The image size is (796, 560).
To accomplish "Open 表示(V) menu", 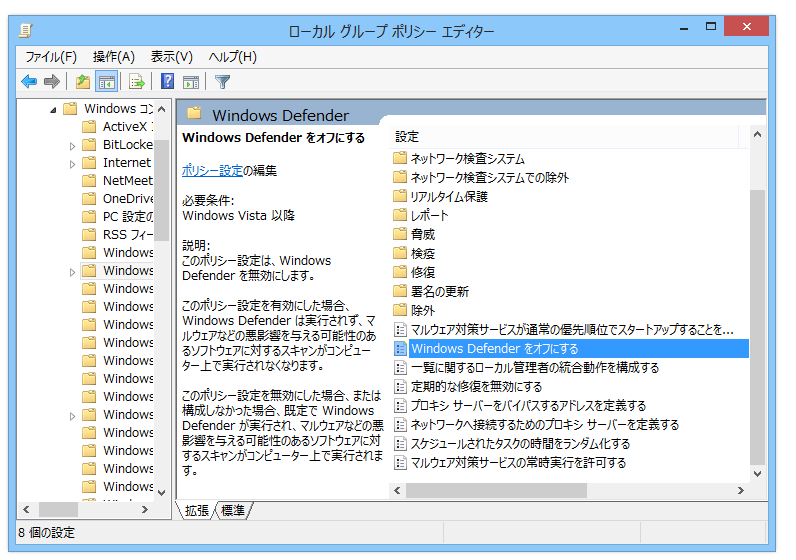I will point(172,56).
